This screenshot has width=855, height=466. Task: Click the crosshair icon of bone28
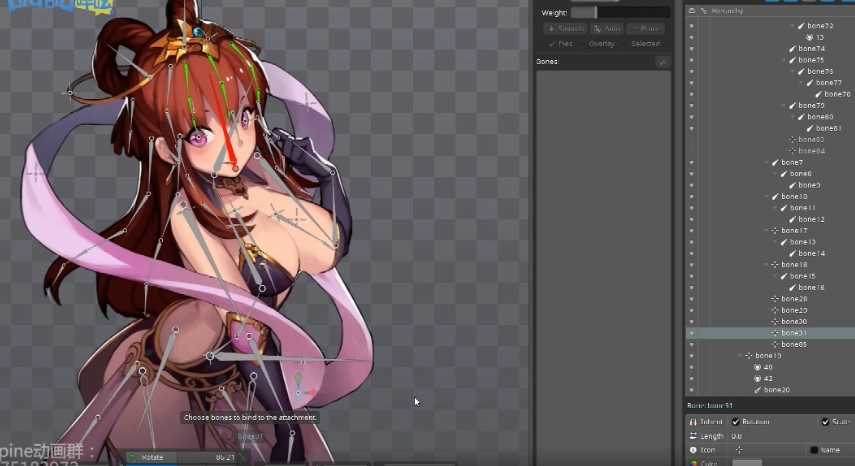pyautogui.click(x=775, y=299)
